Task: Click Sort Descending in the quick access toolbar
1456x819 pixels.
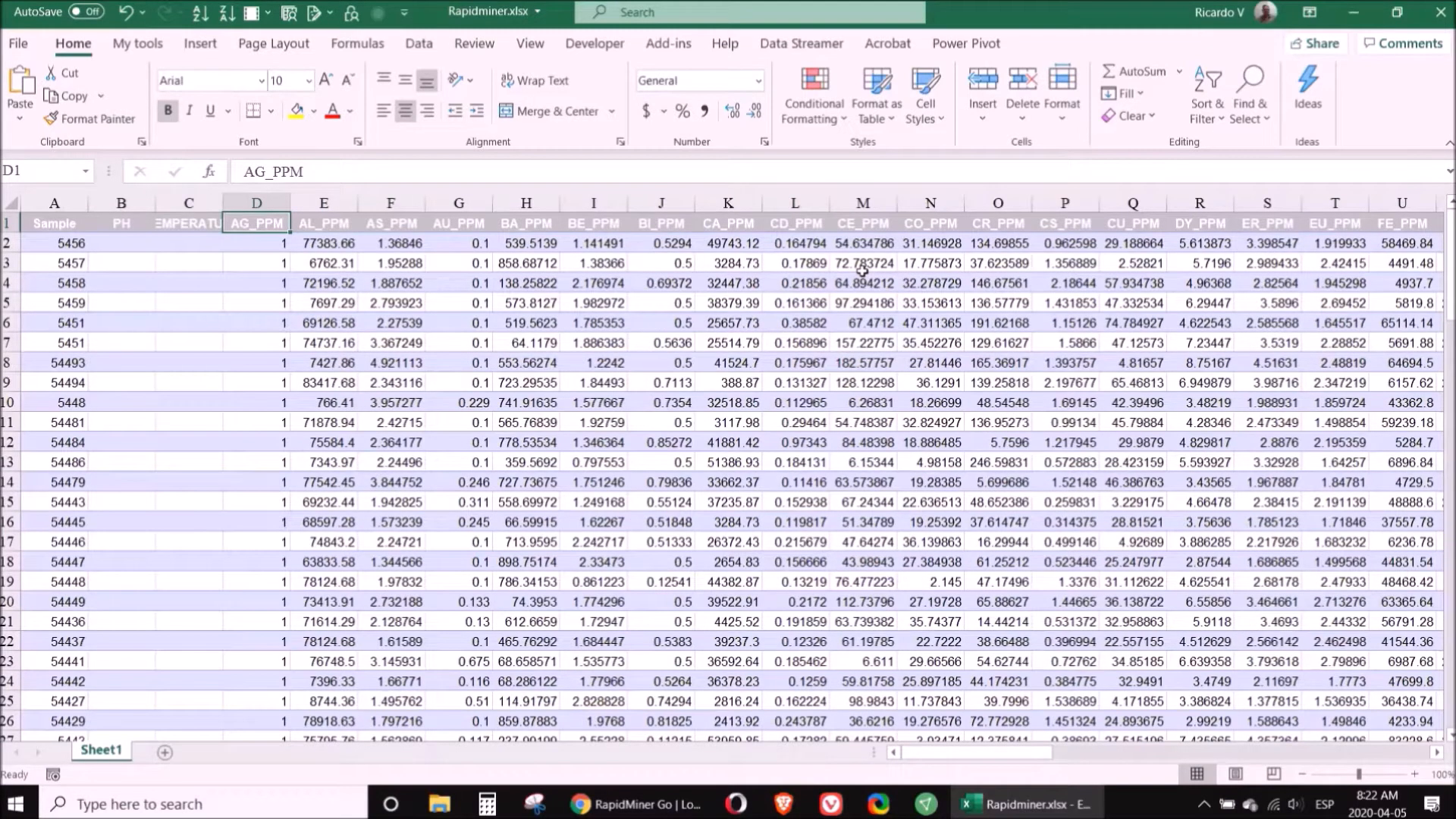Action: tap(227, 12)
